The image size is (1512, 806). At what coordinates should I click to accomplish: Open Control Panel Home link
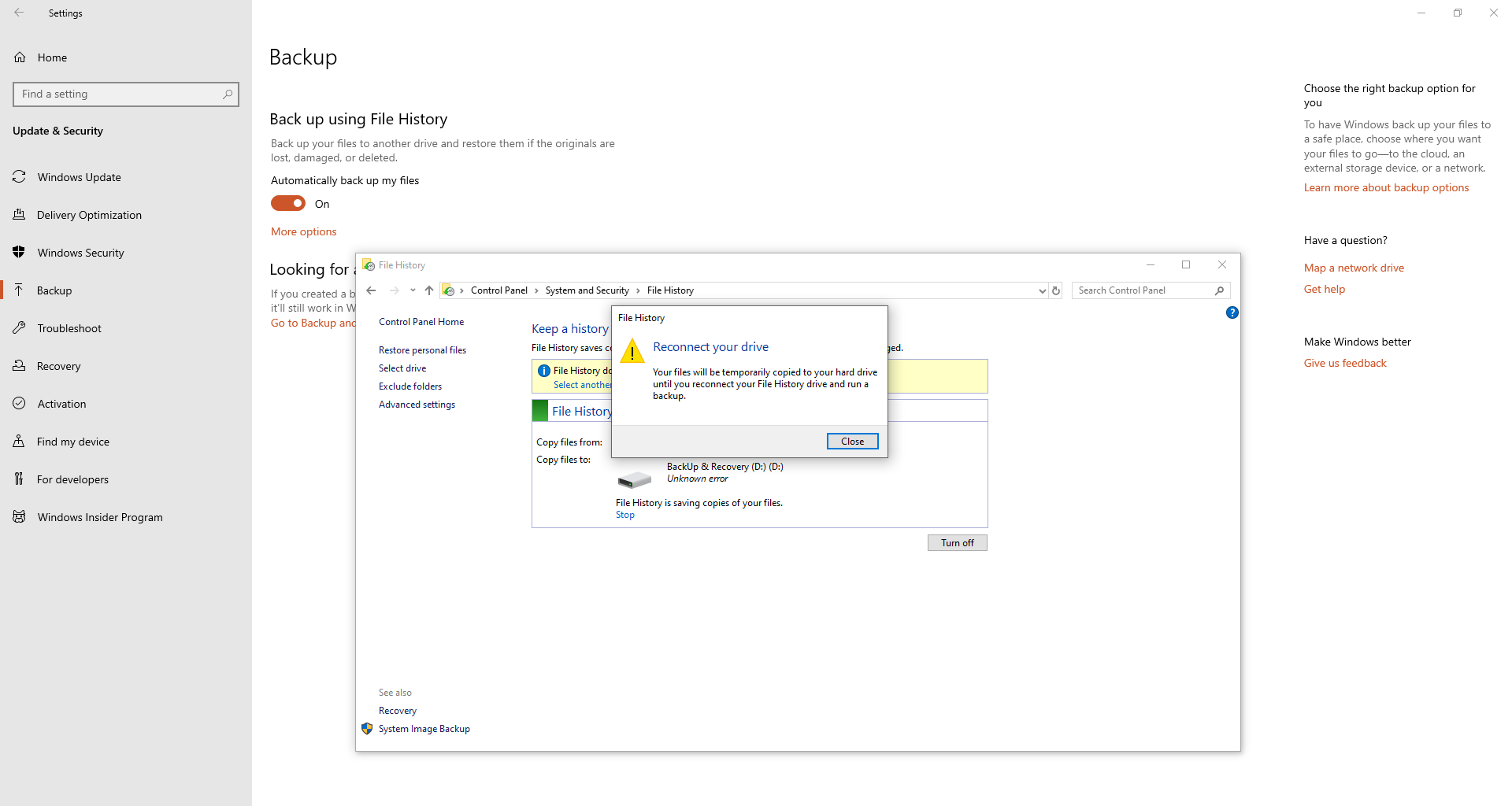click(x=421, y=322)
